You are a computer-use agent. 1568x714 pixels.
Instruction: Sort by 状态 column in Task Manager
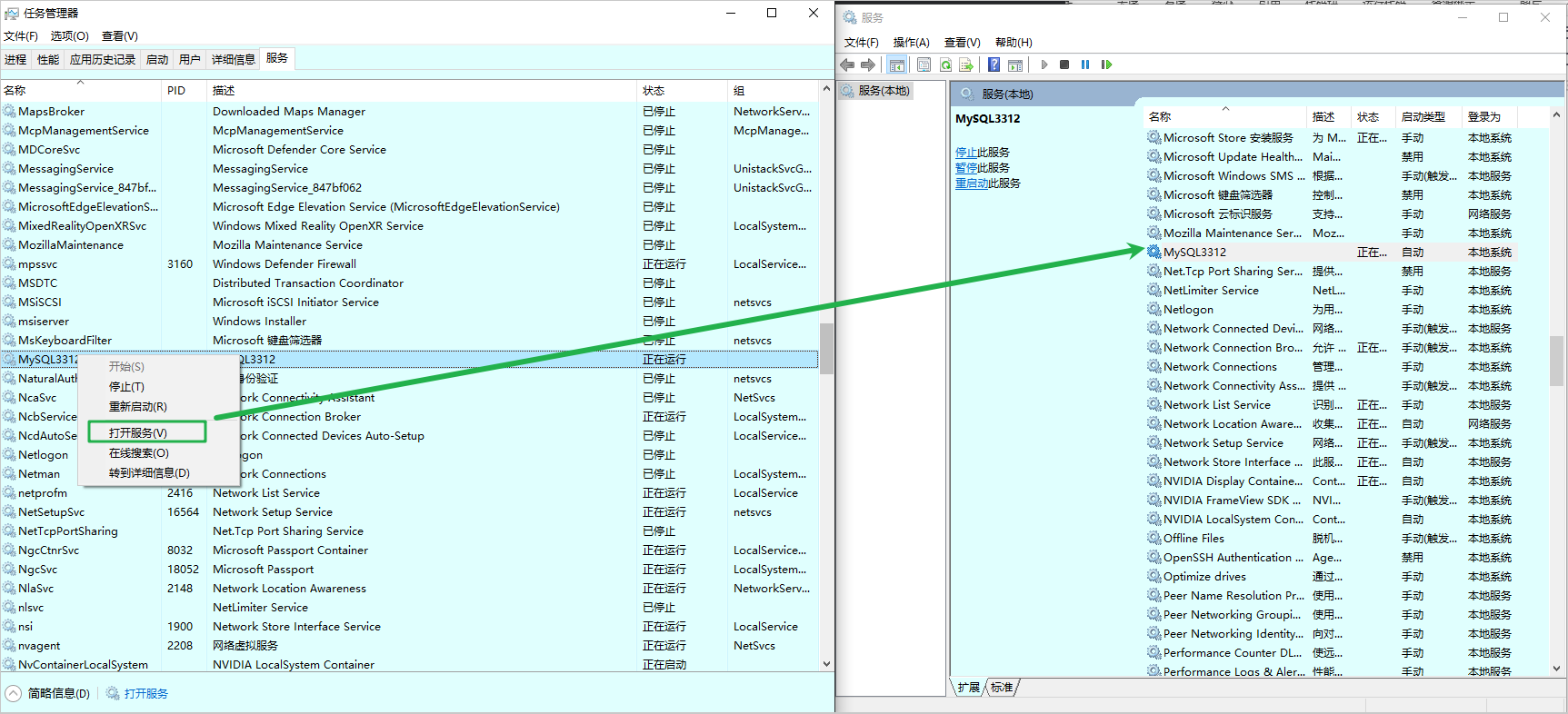point(682,90)
